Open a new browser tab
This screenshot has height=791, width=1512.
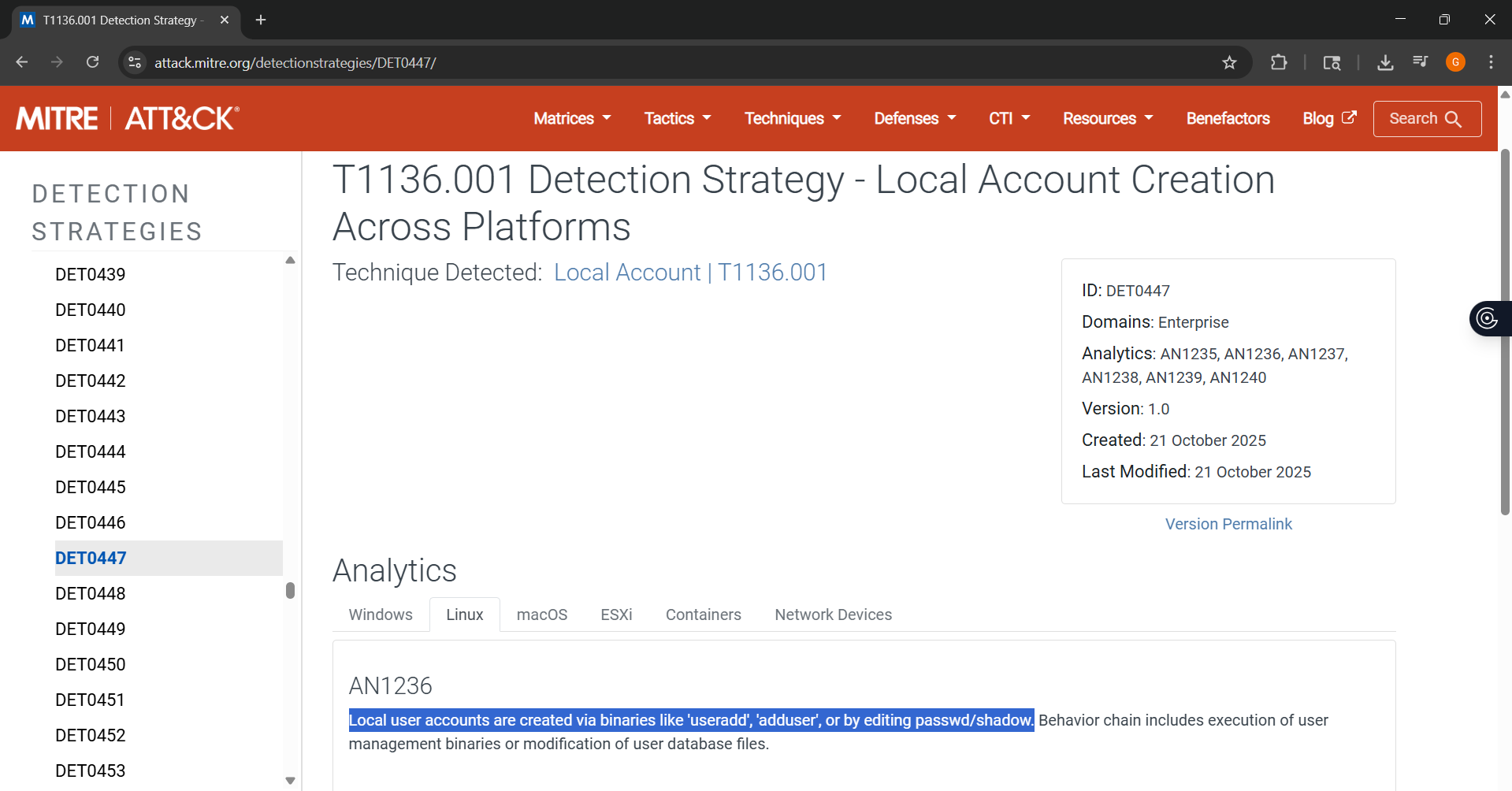[261, 20]
